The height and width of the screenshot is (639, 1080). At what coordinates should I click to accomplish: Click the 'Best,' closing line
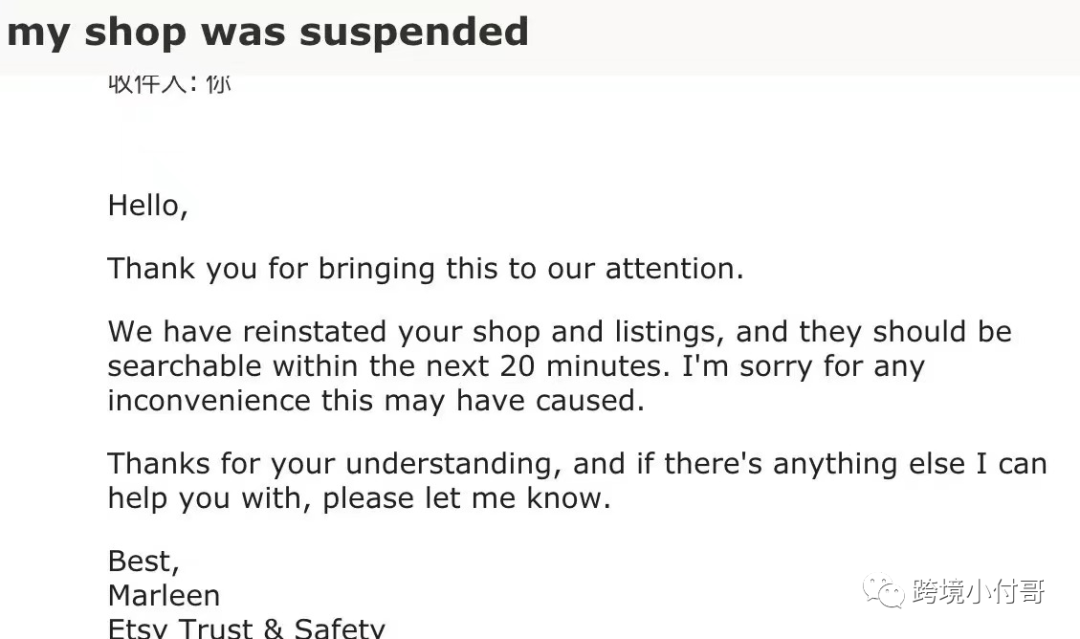click(x=144, y=562)
